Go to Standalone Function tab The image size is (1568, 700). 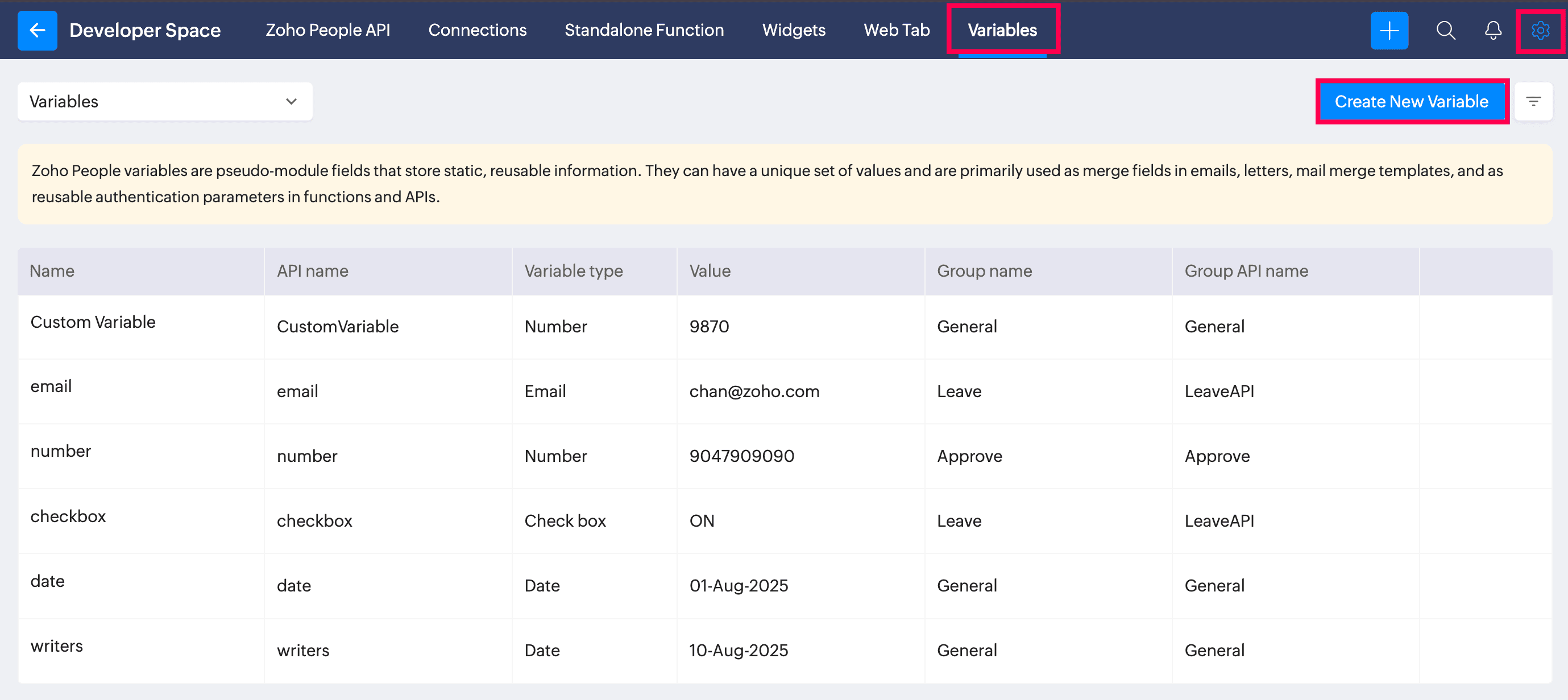pos(644,31)
